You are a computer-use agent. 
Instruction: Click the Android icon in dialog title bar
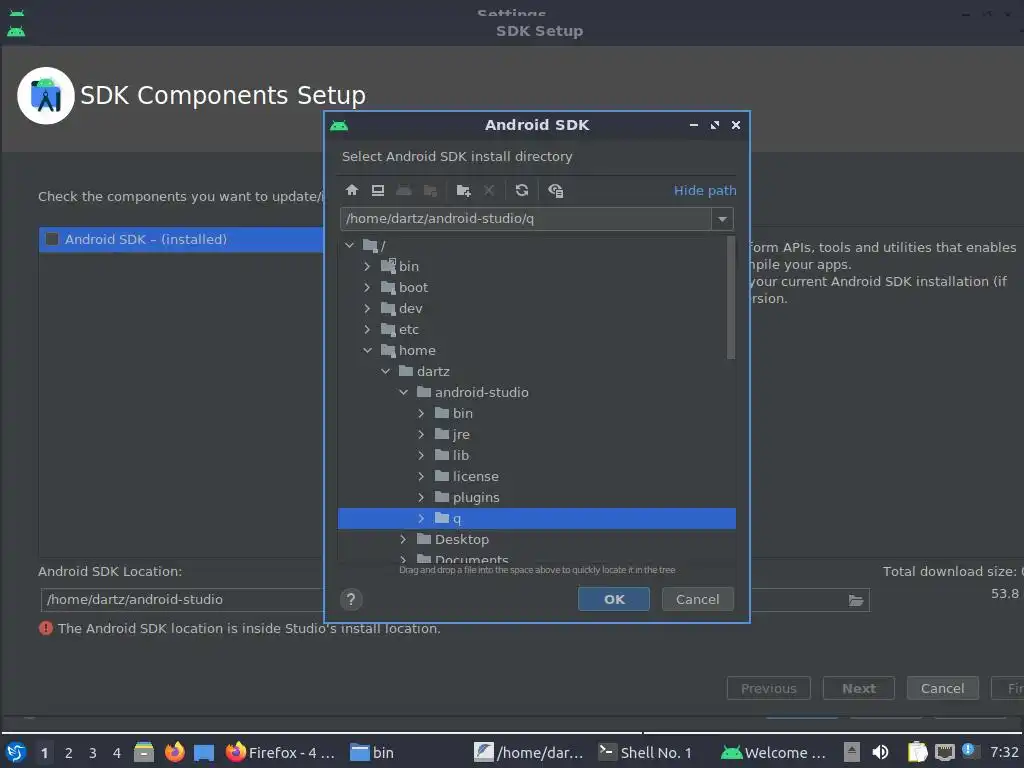click(339, 125)
